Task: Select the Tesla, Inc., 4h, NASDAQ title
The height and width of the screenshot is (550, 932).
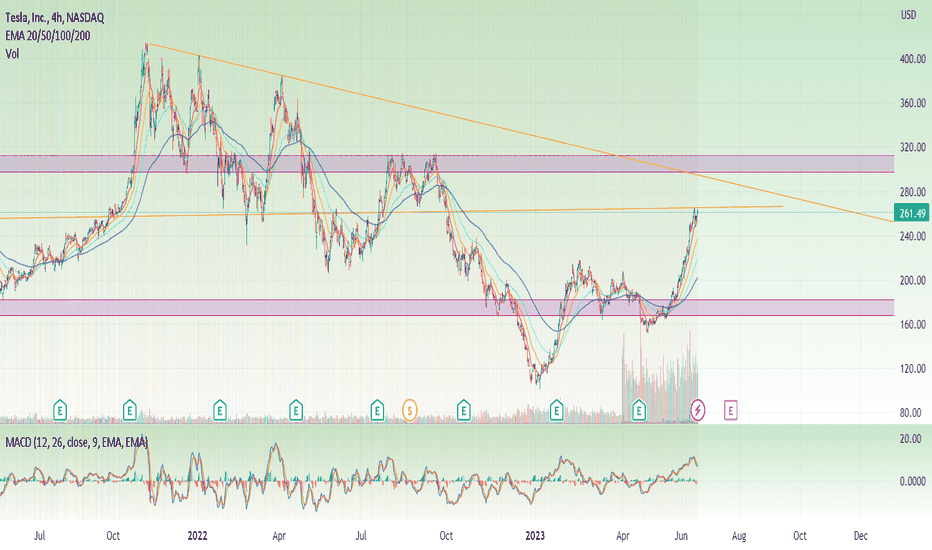Action: point(55,18)
